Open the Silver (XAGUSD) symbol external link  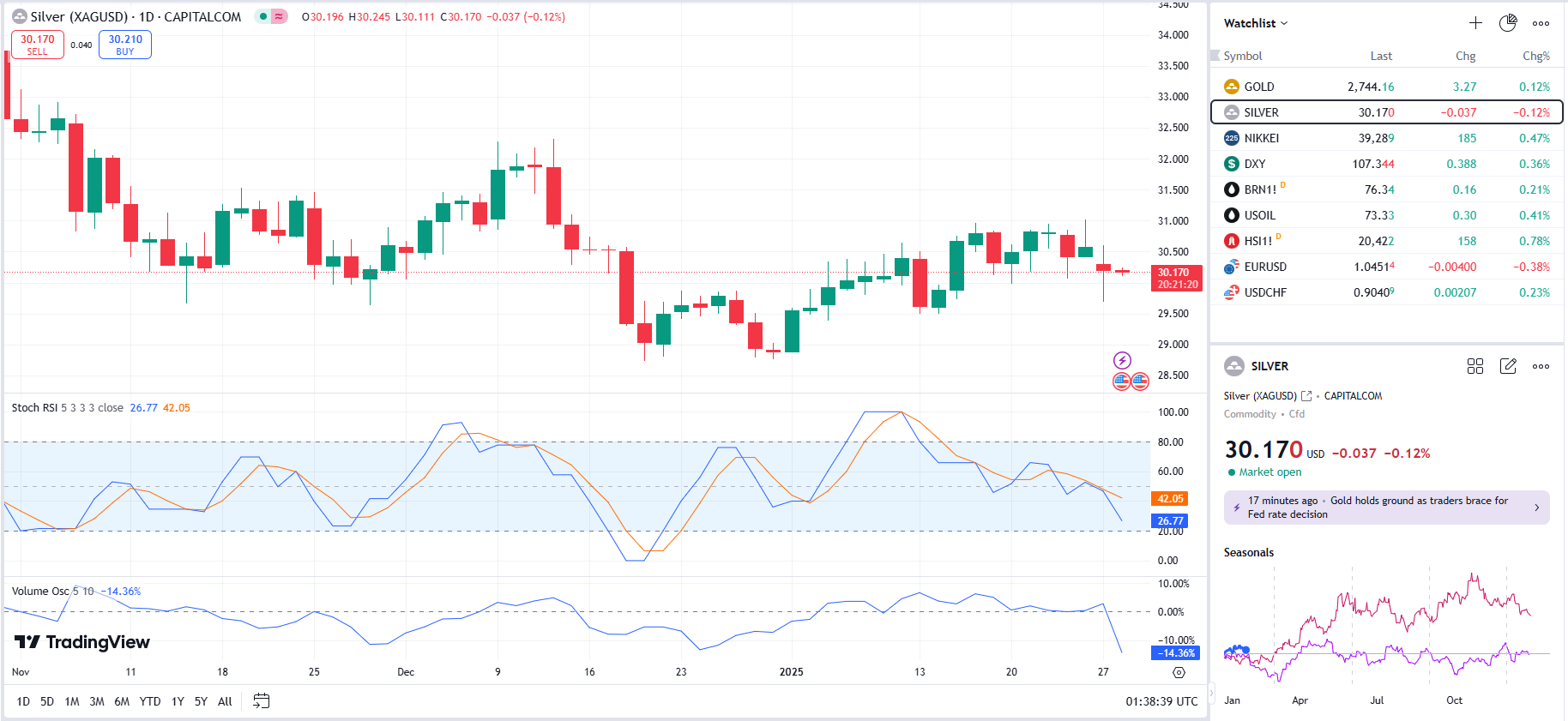(1306, 396)
